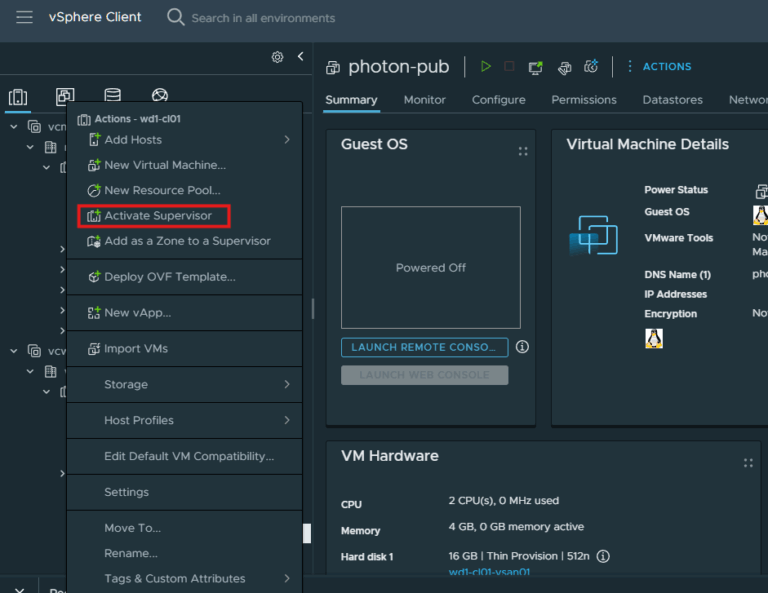Show Hard disk 1 info icon
This screenshot has width=768, height=593.
point(603,556)
